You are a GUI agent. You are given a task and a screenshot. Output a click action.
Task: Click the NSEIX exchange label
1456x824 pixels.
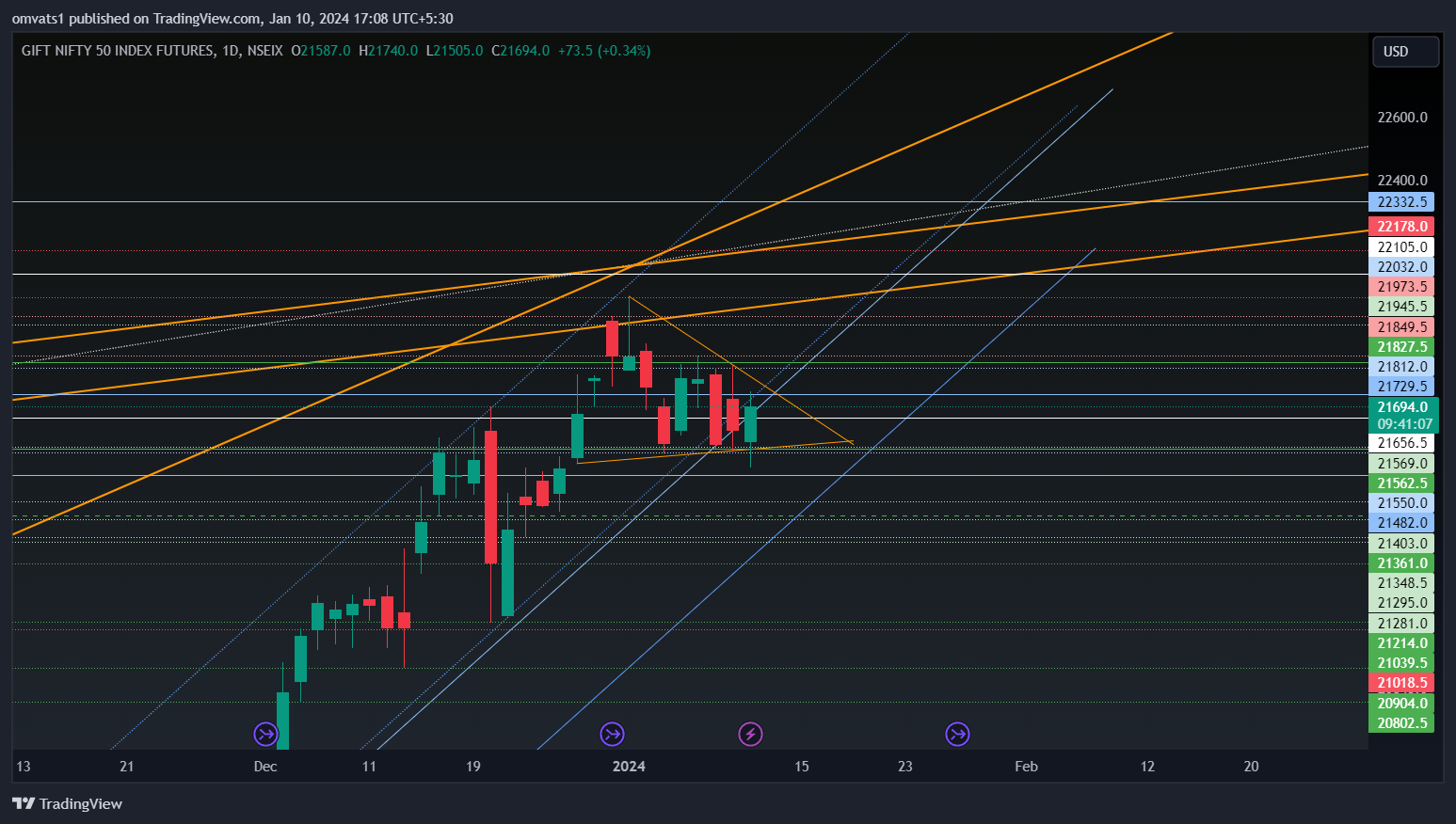264,51
